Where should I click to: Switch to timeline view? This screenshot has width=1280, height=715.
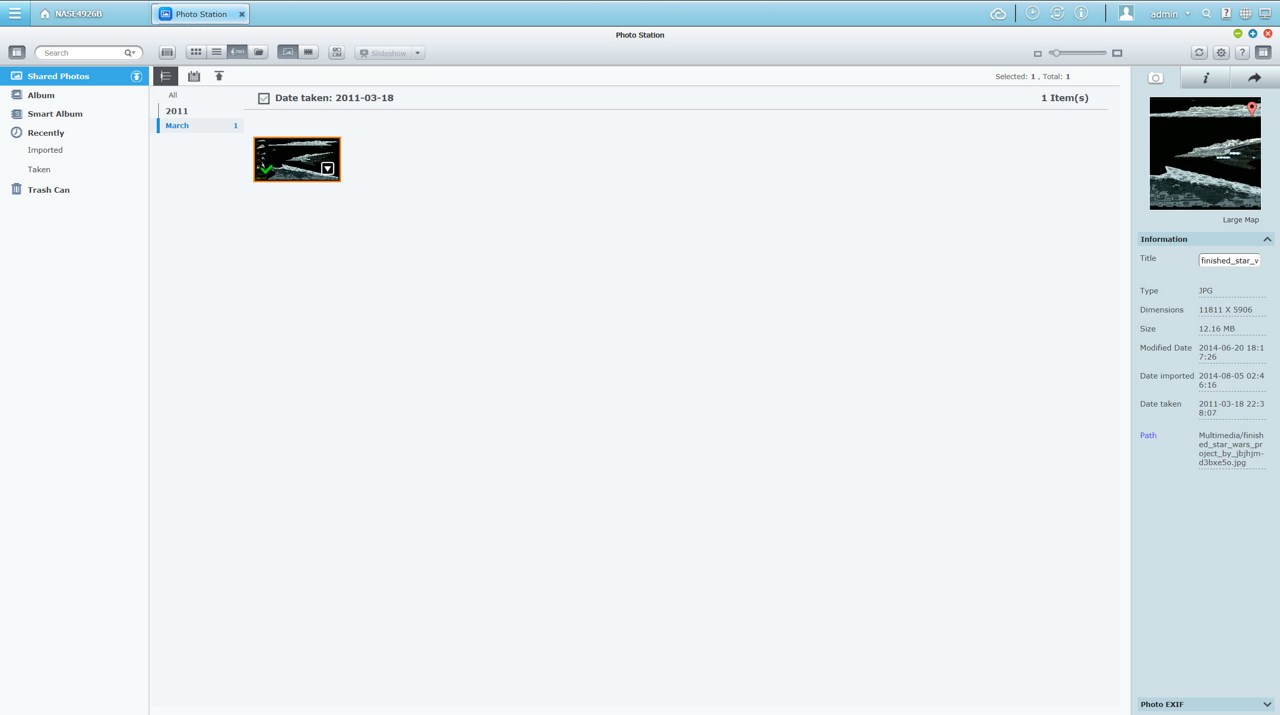coord(237,52)
